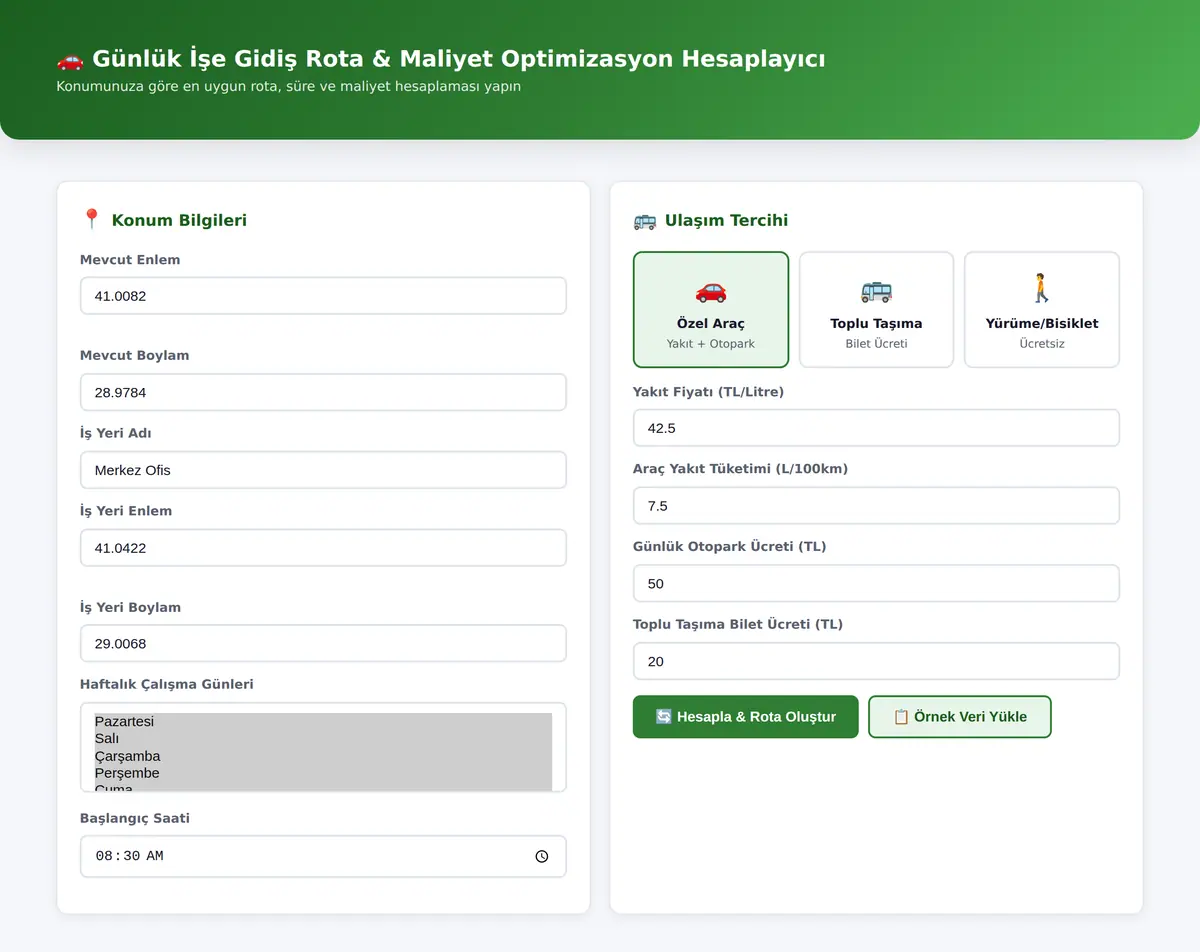Viewport: 1200px width, 952px height.
Task: Select the Toplu Taşıma transport option
Action: coord(876,310)
